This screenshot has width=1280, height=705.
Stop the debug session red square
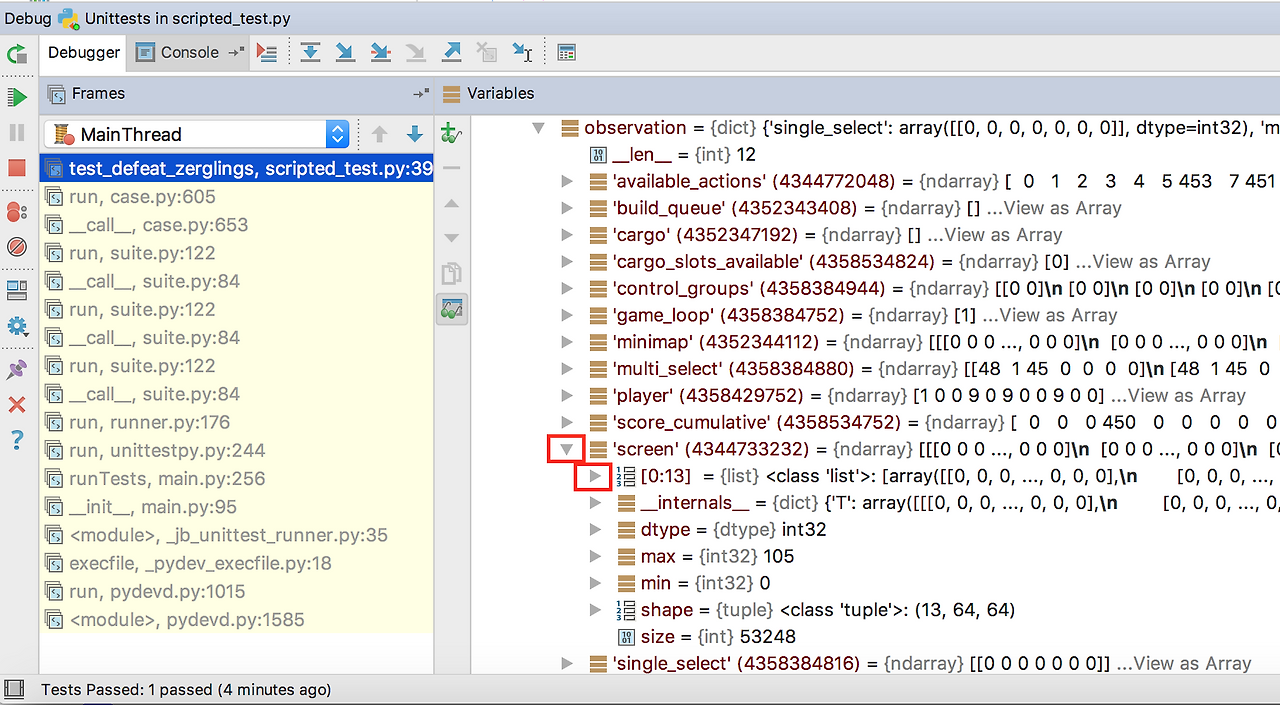coord(17,167)
